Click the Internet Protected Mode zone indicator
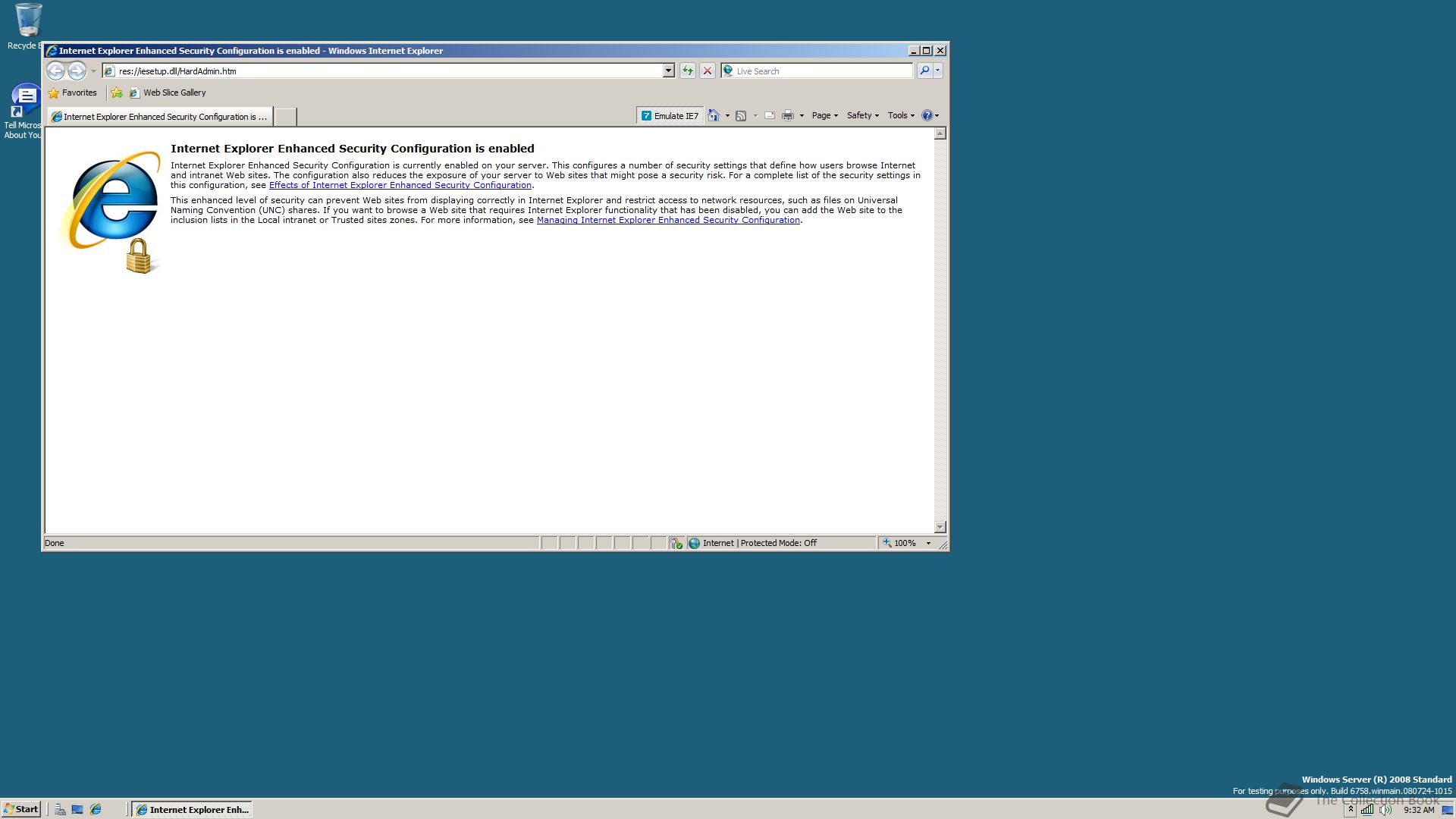The width and height of the screenshot is (1456, 819). pos(780,543)
